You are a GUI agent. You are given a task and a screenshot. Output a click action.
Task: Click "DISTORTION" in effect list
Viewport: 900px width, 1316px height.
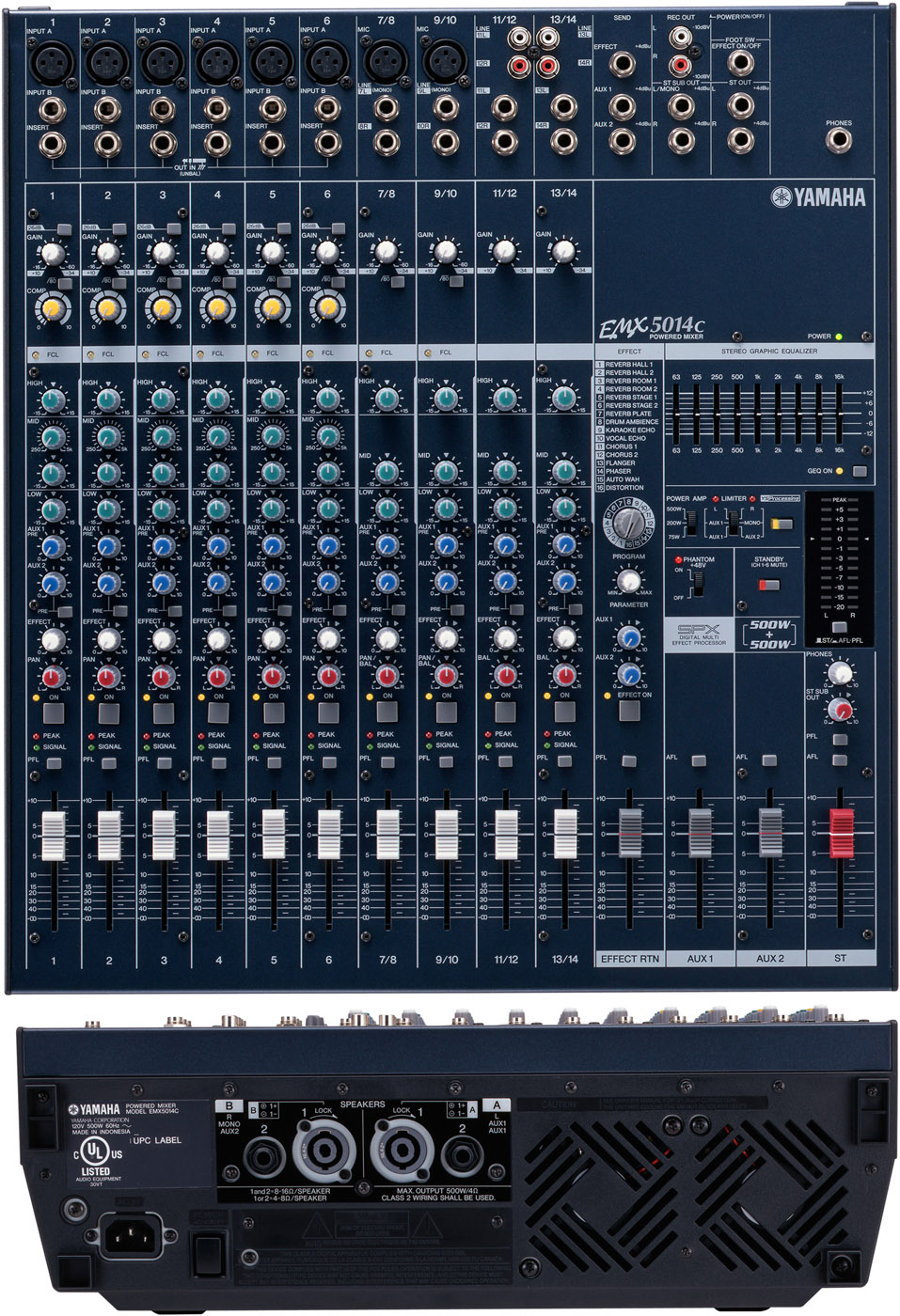pos(624,488)
